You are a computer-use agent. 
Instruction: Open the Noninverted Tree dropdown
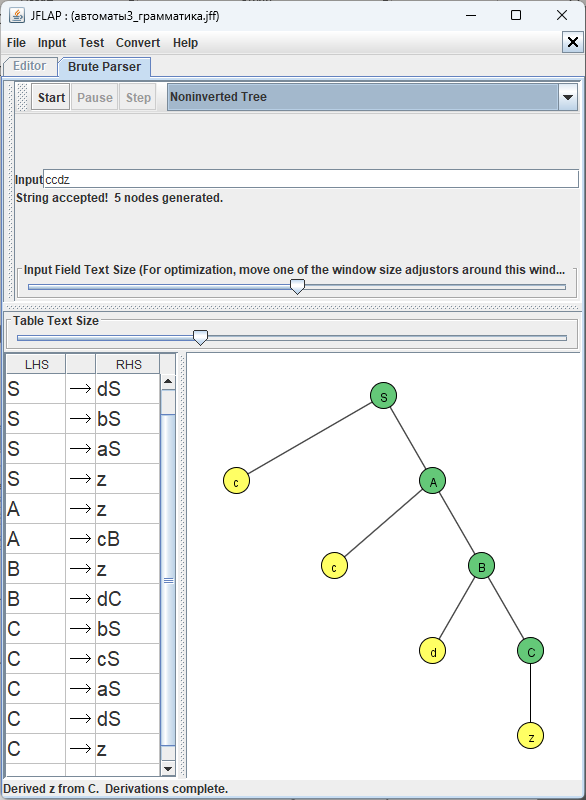click(x=372, y=97)
